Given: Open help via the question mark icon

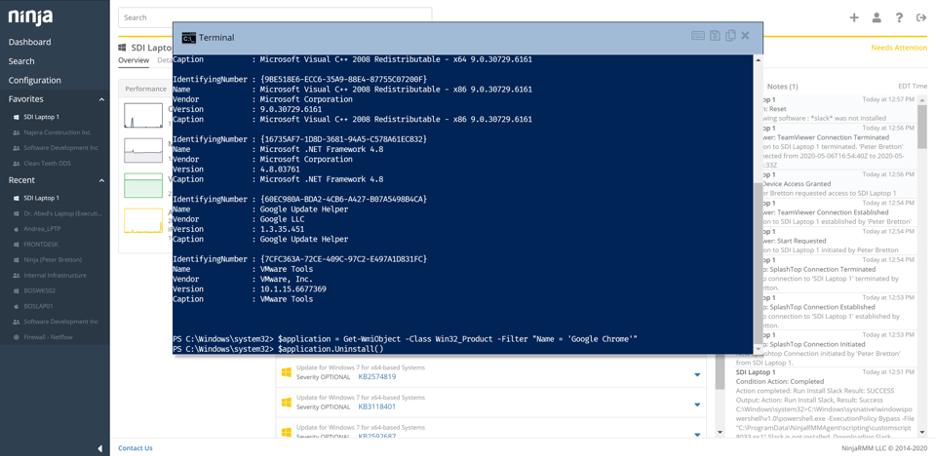Looking at the screenshot, I should pyautogui.click(x=899, y=17).
